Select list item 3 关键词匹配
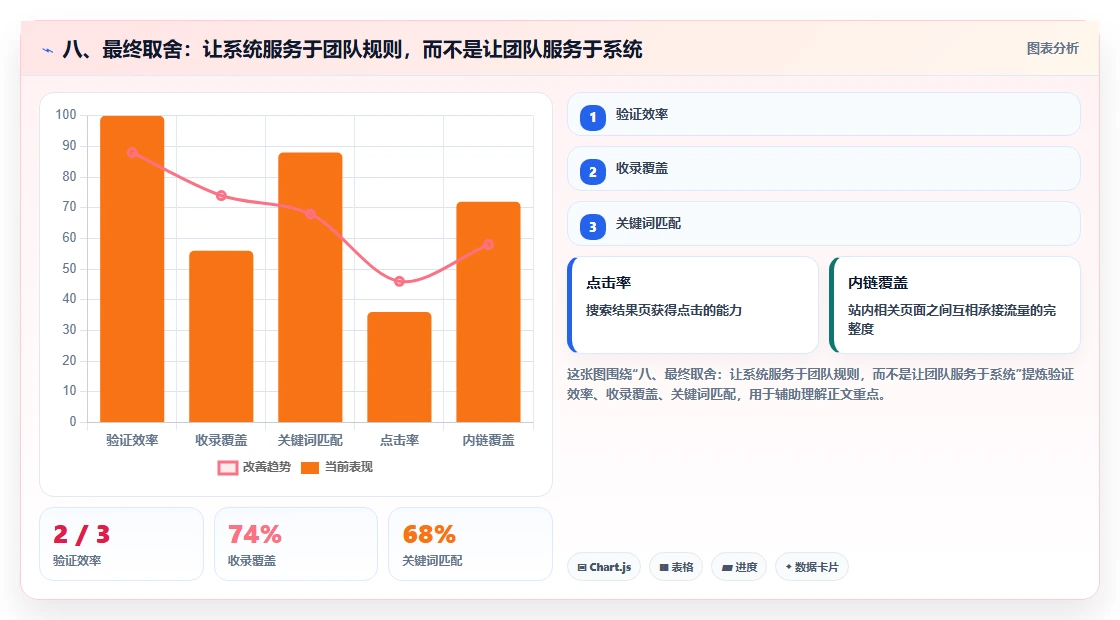This screenshot has height=620, width=1120. click(824, 224)
